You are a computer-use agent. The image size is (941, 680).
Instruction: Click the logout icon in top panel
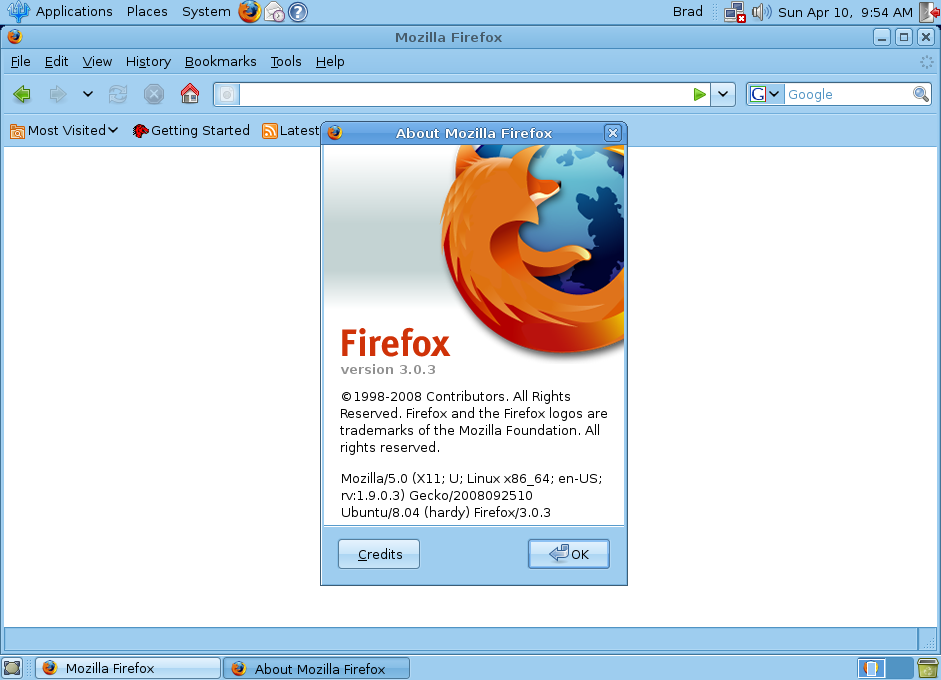click(930, 12)
